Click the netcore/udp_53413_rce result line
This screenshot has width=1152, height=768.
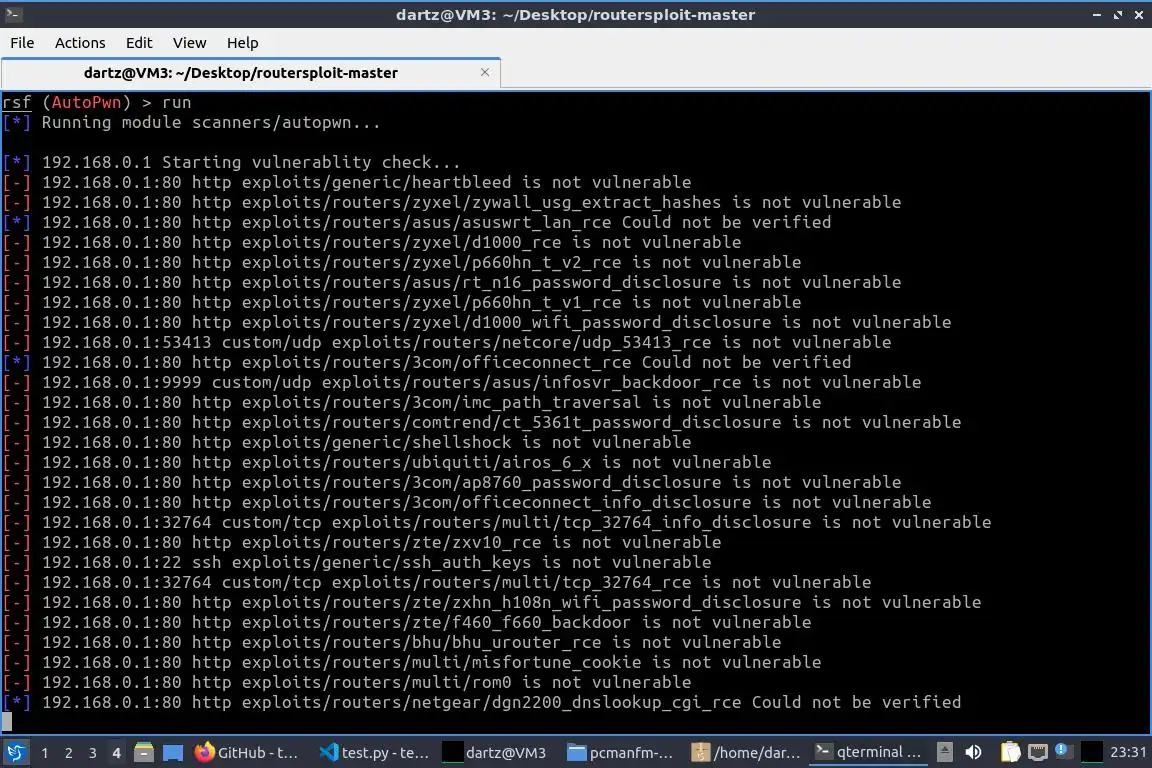click(x=447, y=342)
